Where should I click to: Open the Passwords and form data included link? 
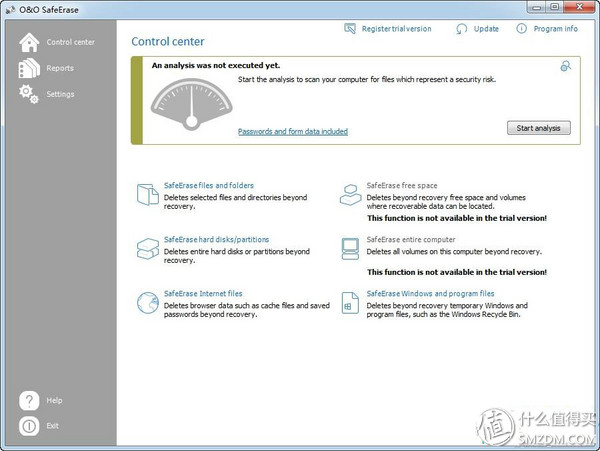point(293,132)
